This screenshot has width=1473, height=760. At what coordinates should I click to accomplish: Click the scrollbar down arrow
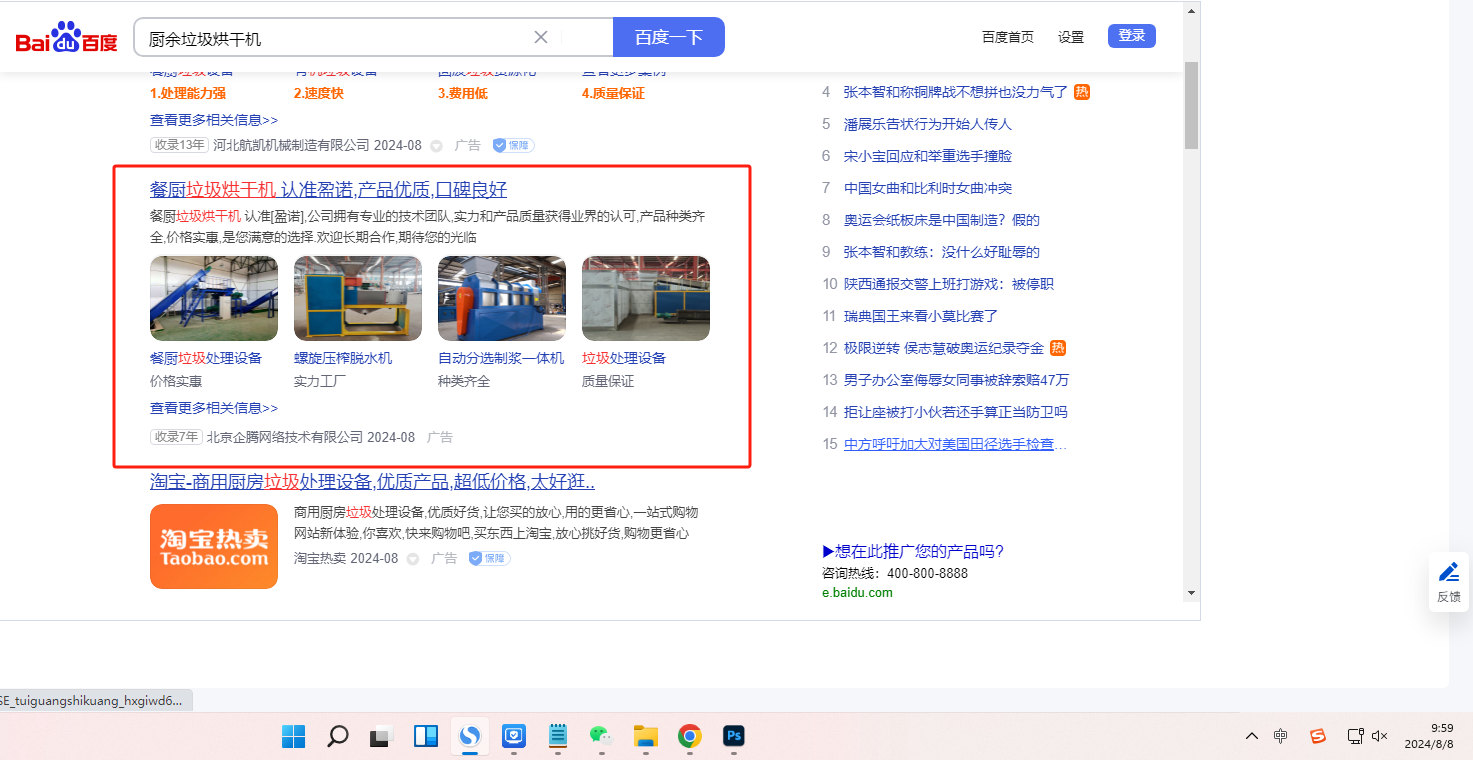pos(1191,592)
